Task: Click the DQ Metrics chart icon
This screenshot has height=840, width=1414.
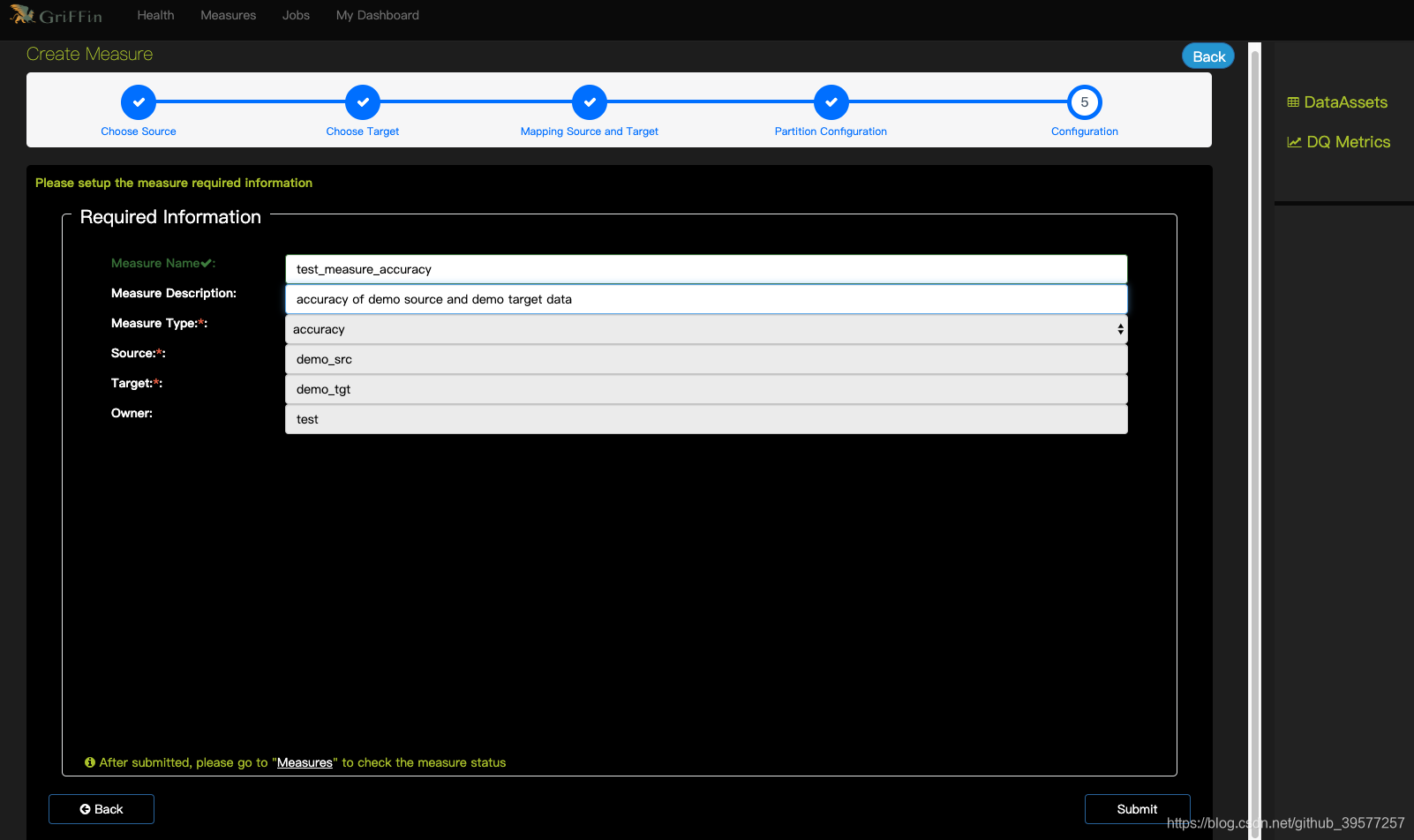Action: coord(1294,142)
